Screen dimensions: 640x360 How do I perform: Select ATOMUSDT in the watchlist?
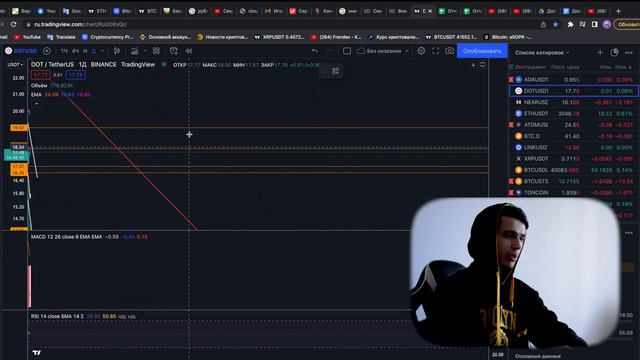click(573, 124)
